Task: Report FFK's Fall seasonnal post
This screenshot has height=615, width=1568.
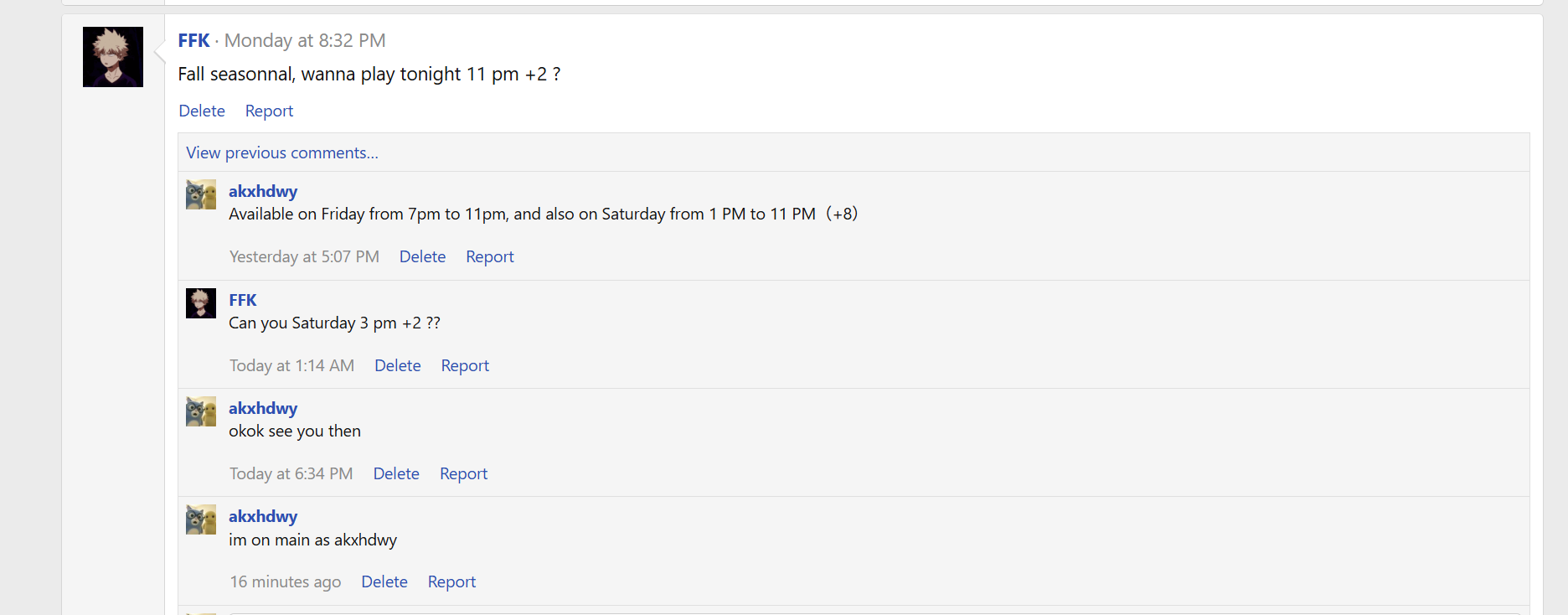Action: [269, 111]
